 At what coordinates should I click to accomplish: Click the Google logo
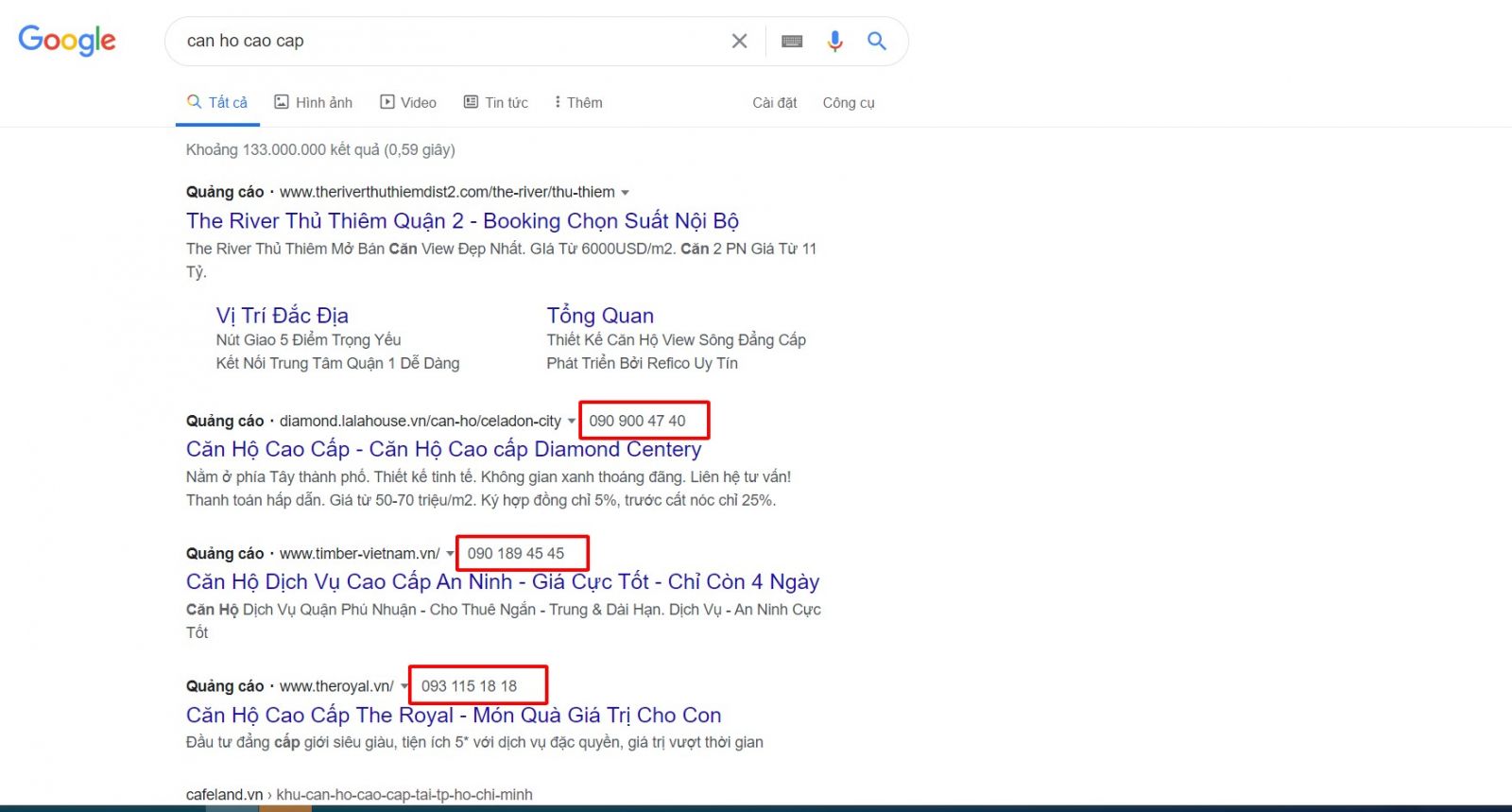pyautogui.click(x=67, y=41)
